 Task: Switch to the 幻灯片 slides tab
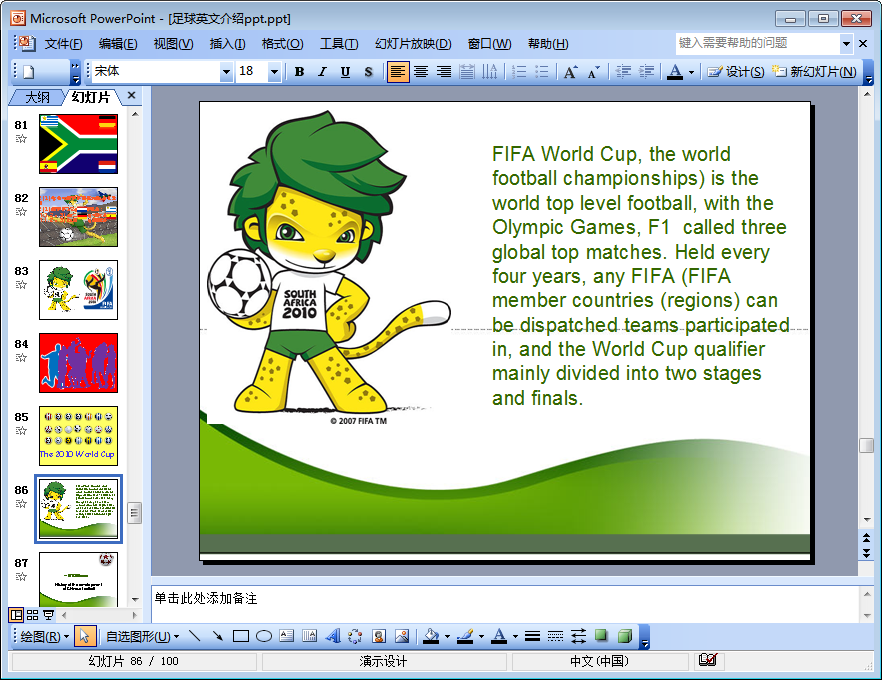(x=91, y=97)
